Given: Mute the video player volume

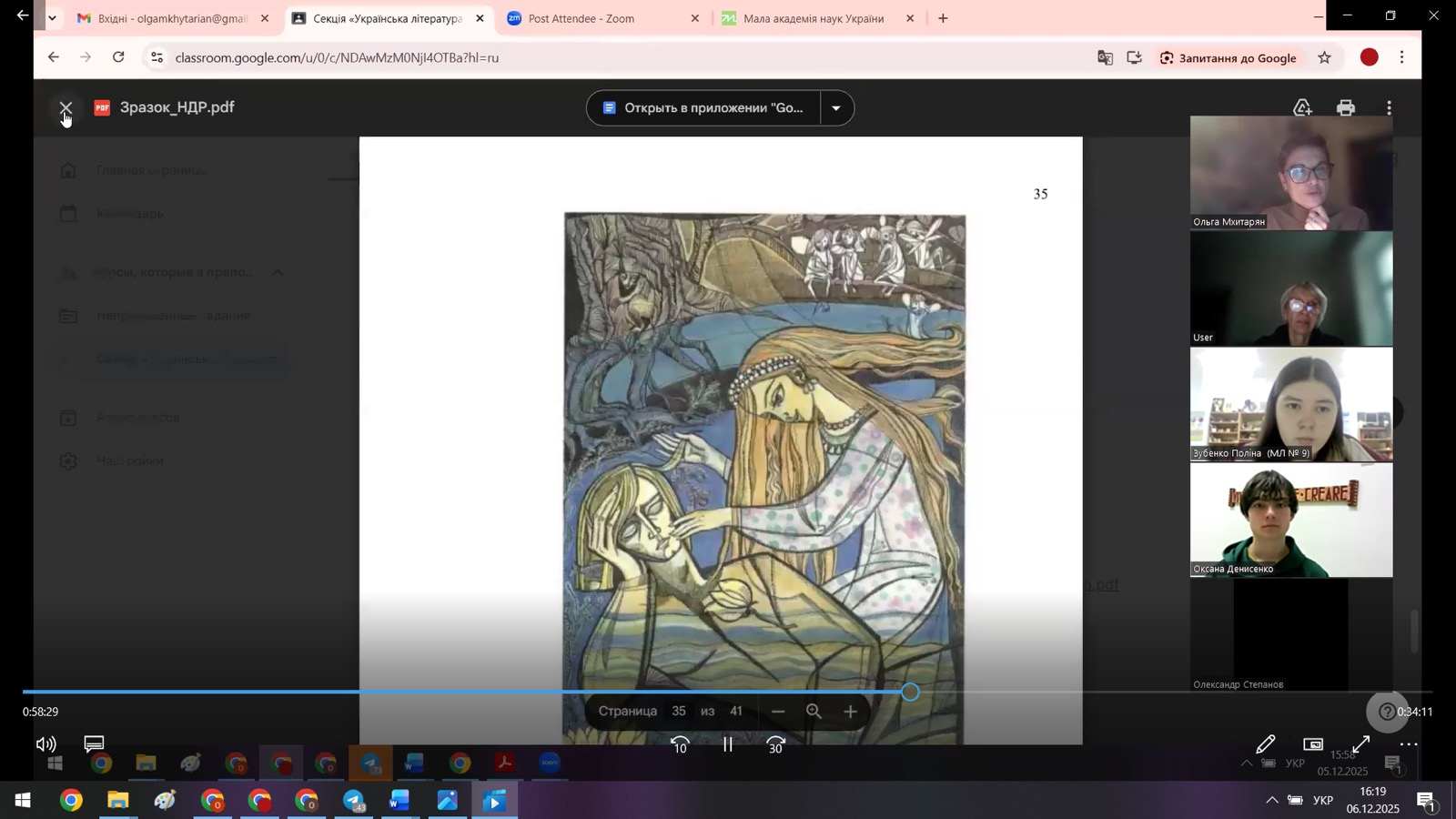Looking at the screenshot, I should pos(45,744).
